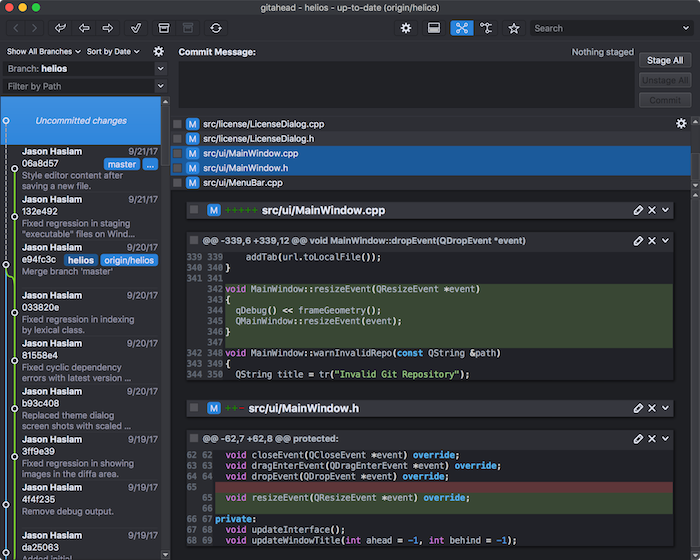Collapse the src/ui/MainWindow.h diff
The image size is (700, 560).
click(666, 408)
